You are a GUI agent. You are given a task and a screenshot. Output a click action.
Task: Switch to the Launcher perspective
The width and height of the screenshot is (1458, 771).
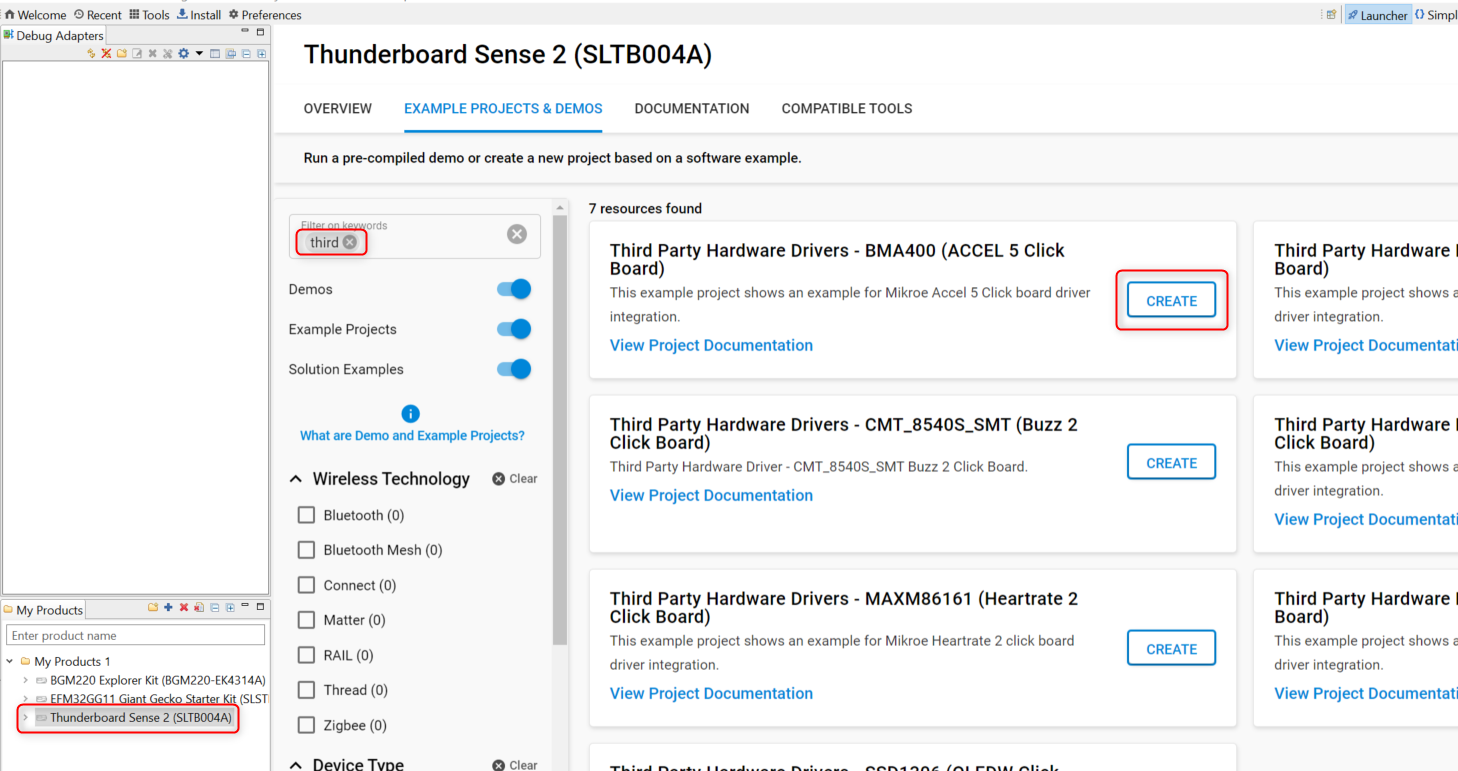pos(1377,15)
